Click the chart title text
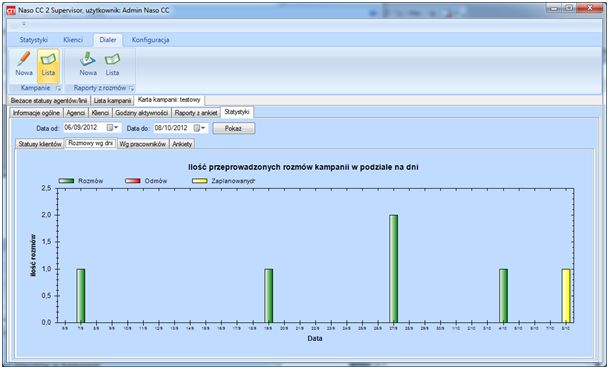This screenshot has width=609, height=369. pos(303,167)
